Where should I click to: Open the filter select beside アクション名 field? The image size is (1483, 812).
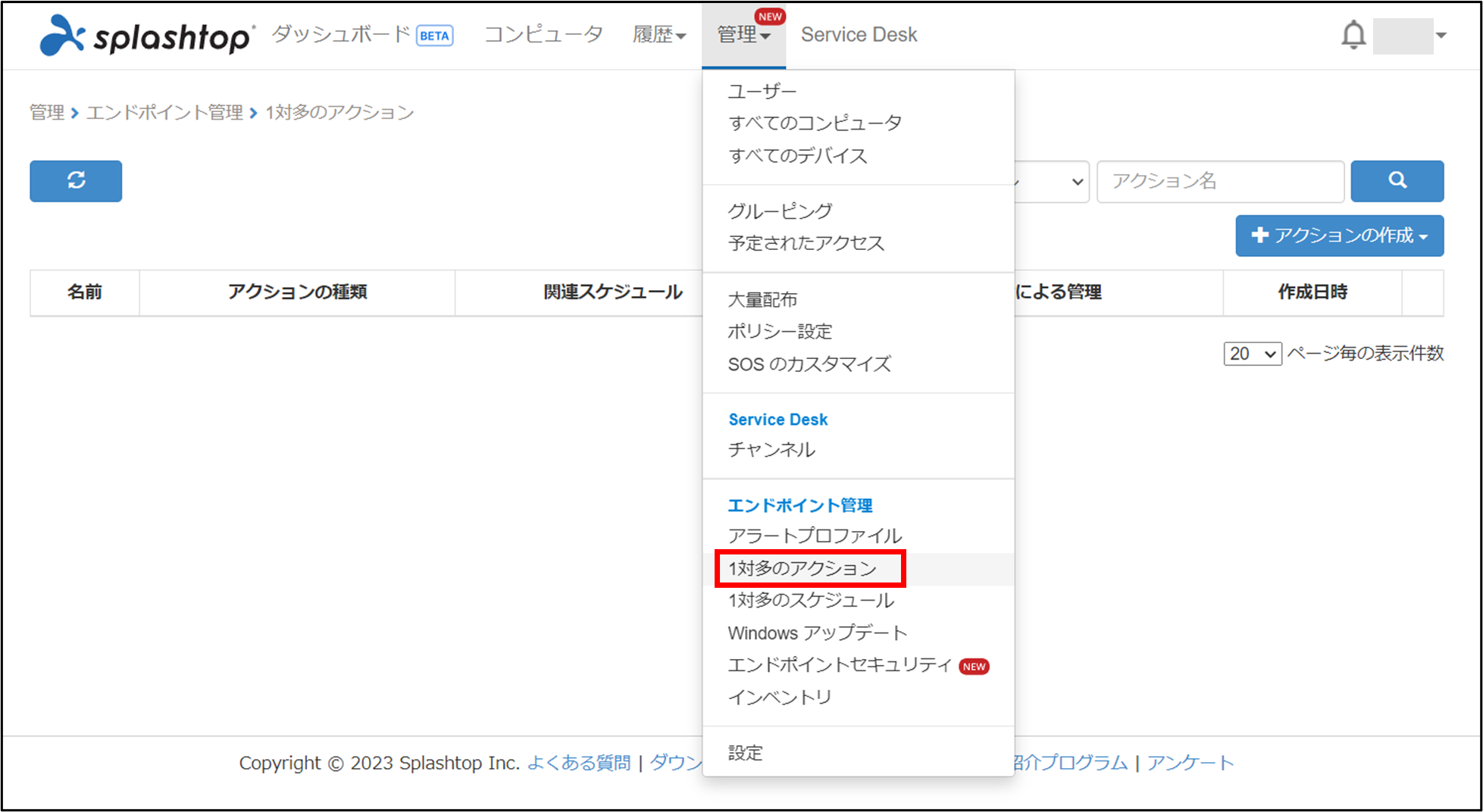[x=1052, y=182]
